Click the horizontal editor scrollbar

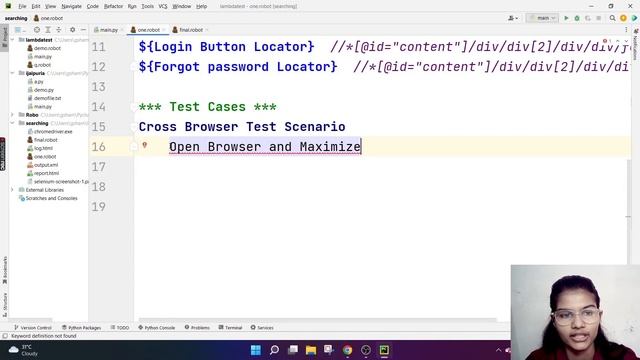[318, 320]
